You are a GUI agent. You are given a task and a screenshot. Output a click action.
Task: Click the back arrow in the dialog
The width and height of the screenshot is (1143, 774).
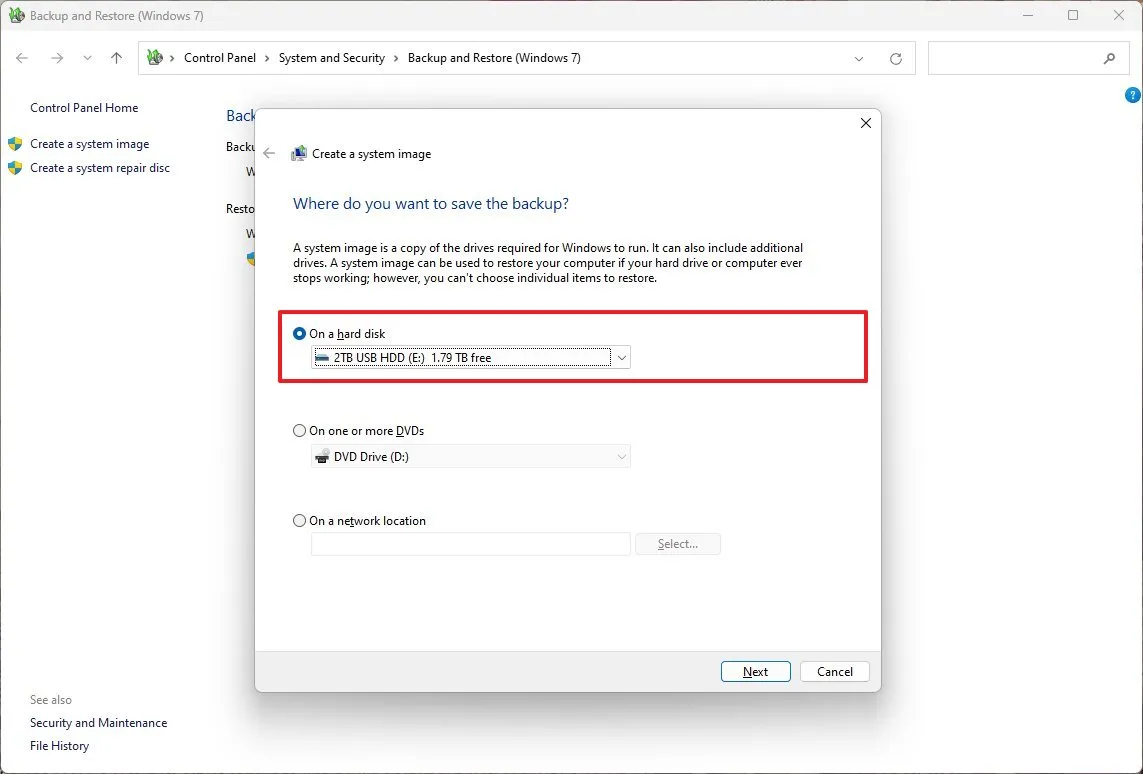(270, 153)
